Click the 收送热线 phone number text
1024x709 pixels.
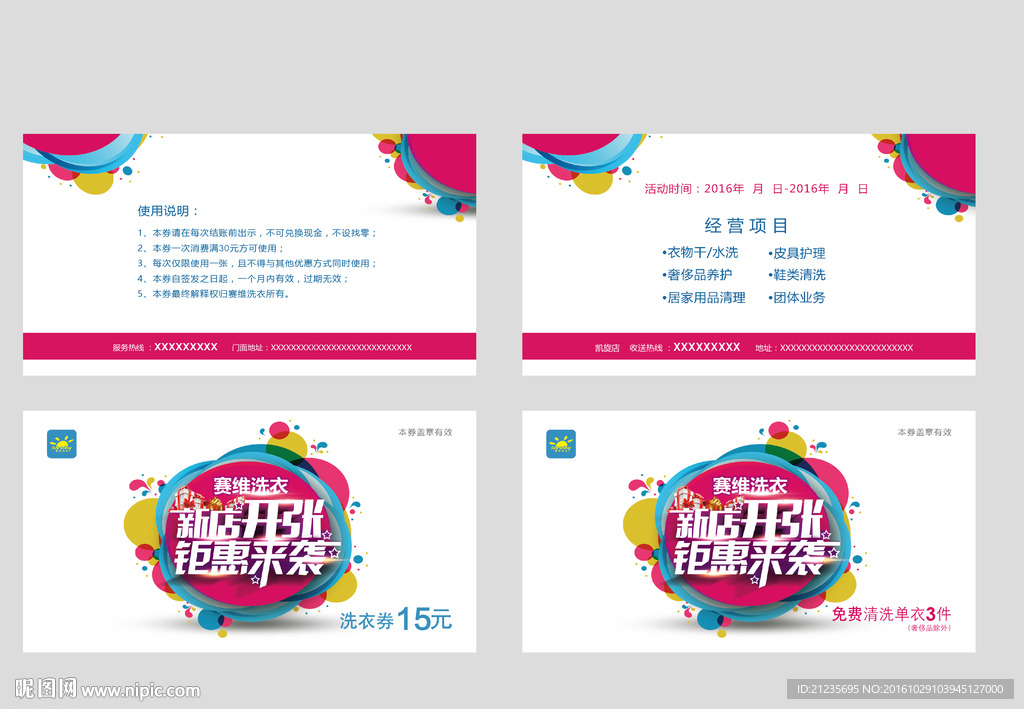tap(685, 347)
